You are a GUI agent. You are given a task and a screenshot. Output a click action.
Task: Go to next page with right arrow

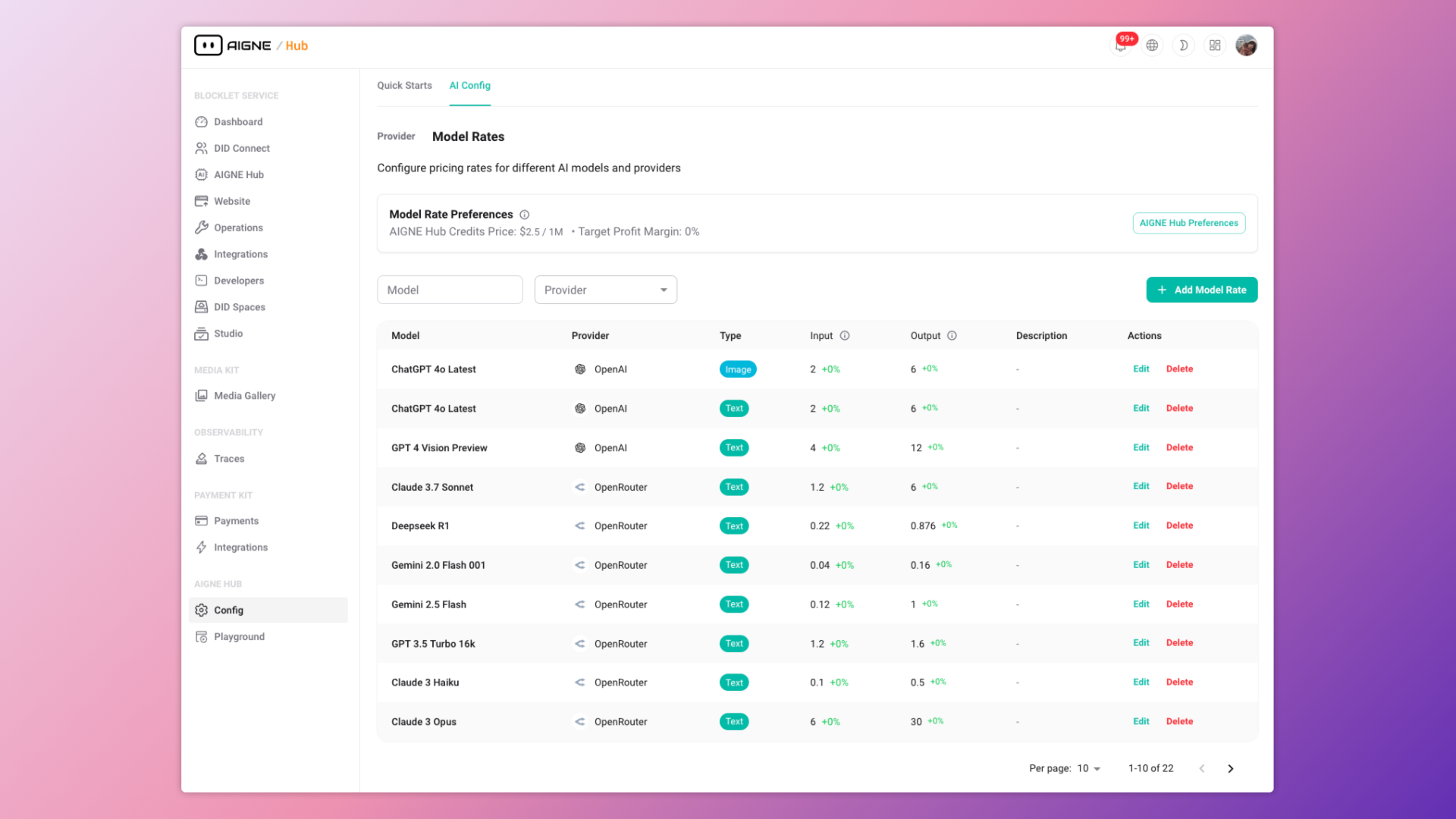(1231, 768)
